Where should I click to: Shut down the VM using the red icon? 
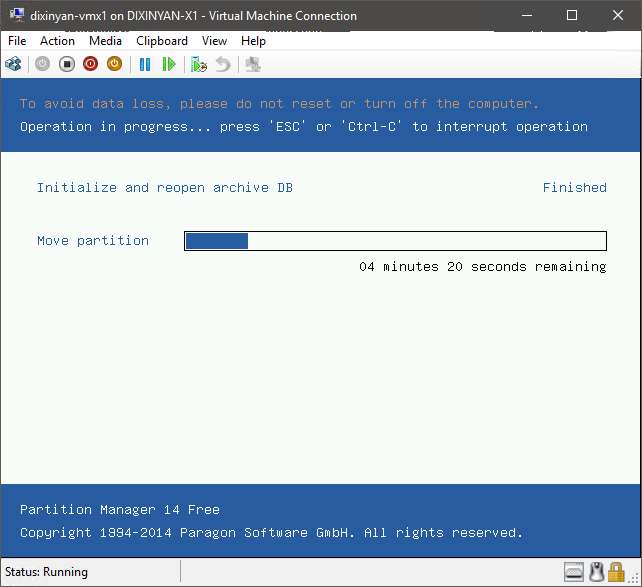pos(90,64)
